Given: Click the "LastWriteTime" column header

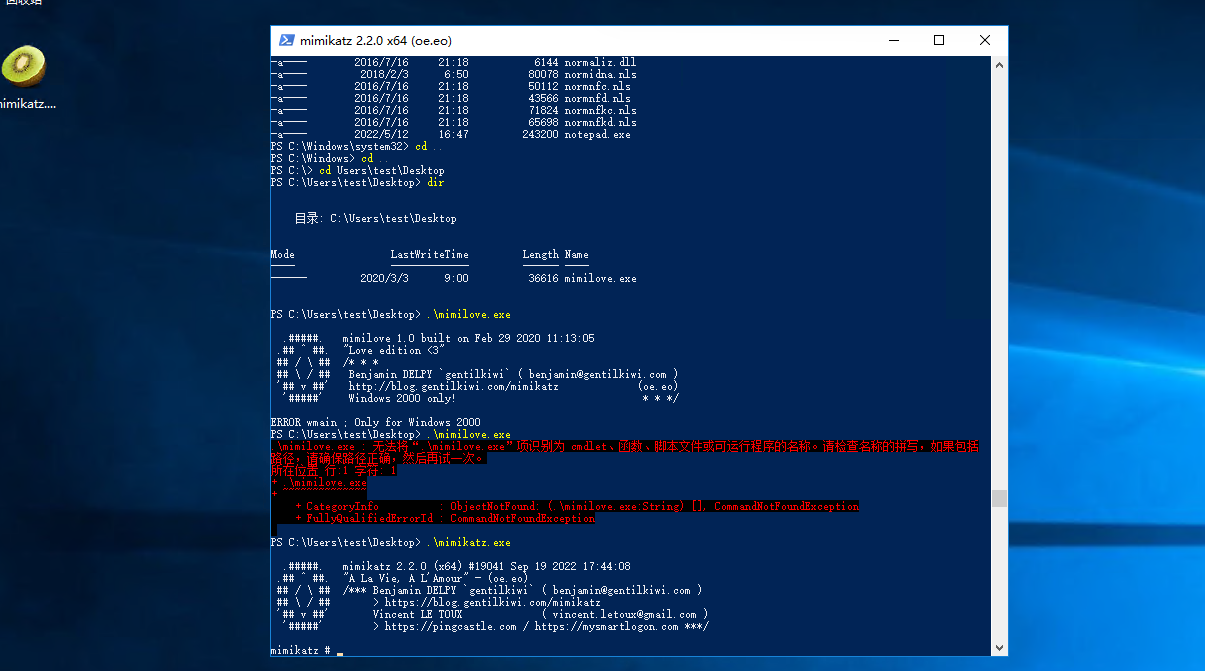Looking at the screenshot, I should pyautogui.click(x=429, y=254).
